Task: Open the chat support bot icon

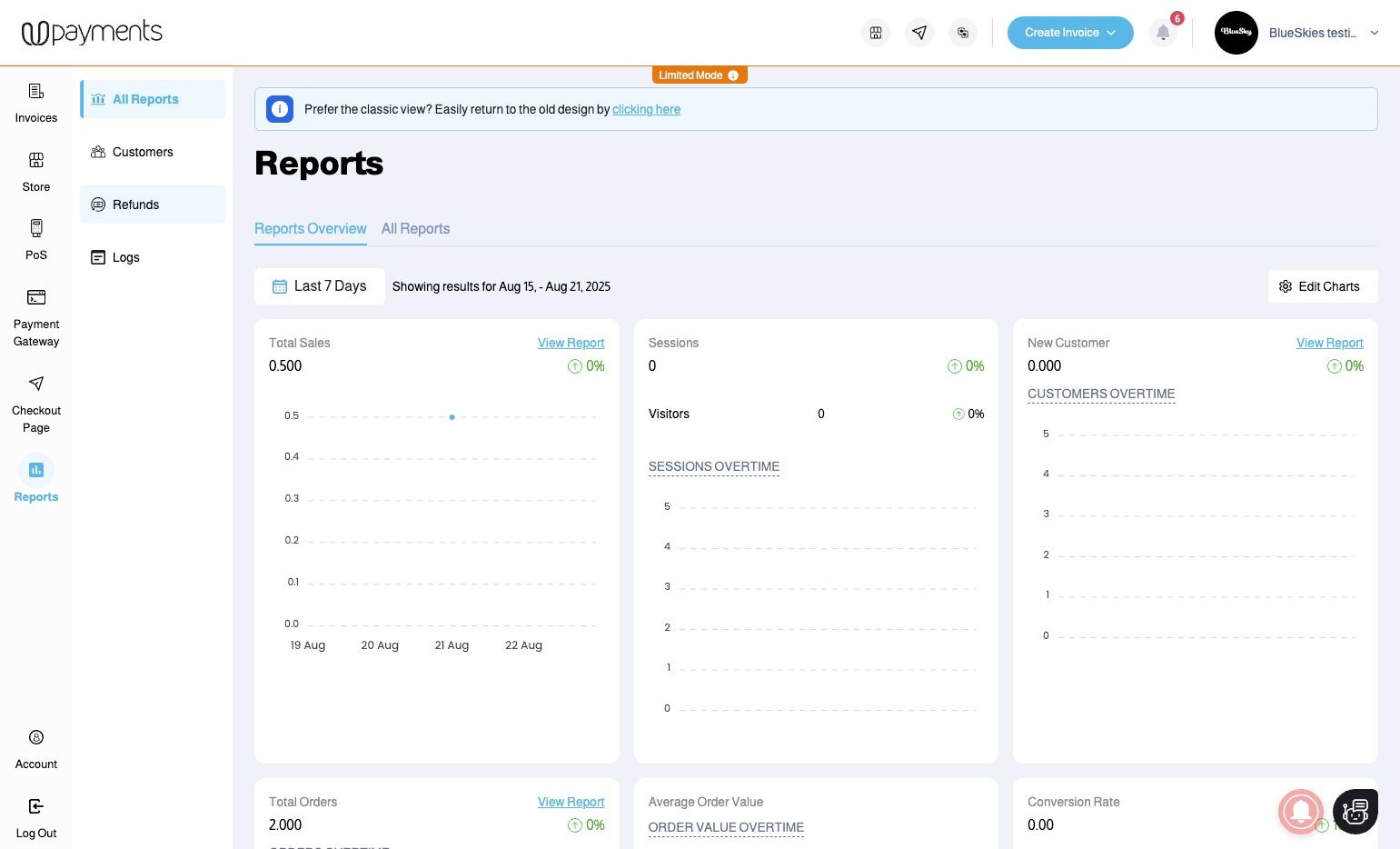Action: click(1355, 811)
